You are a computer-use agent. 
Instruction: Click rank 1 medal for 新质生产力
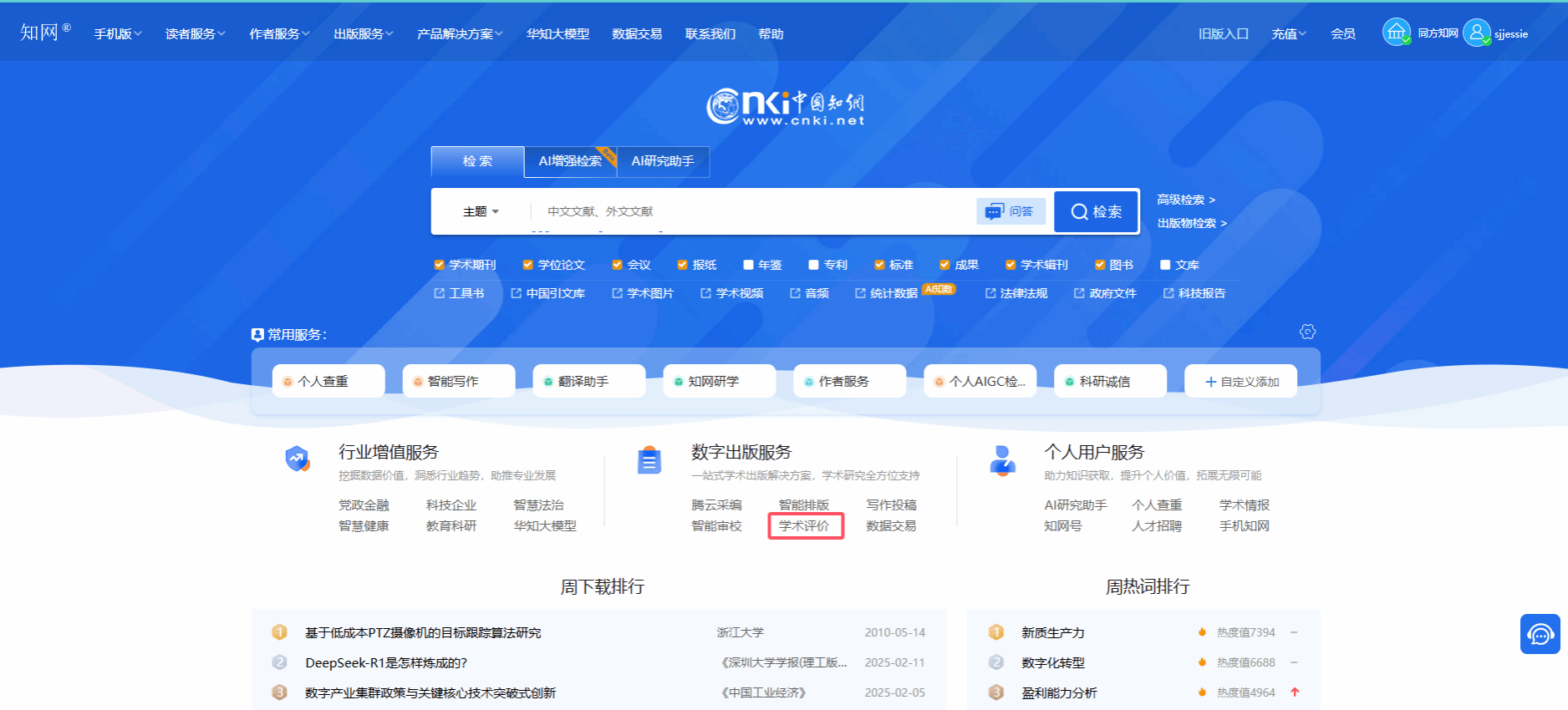tap(996, 632)
